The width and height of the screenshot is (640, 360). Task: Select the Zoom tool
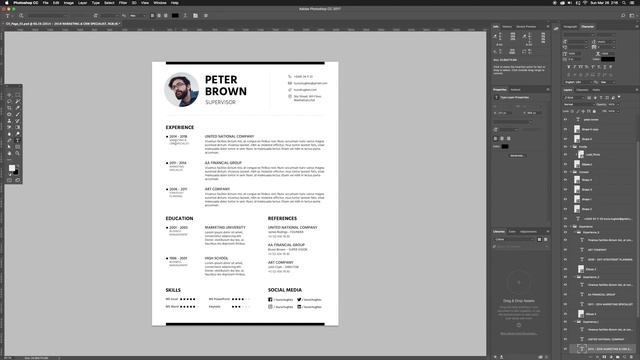pyautogui.click(x=18, y=153)
